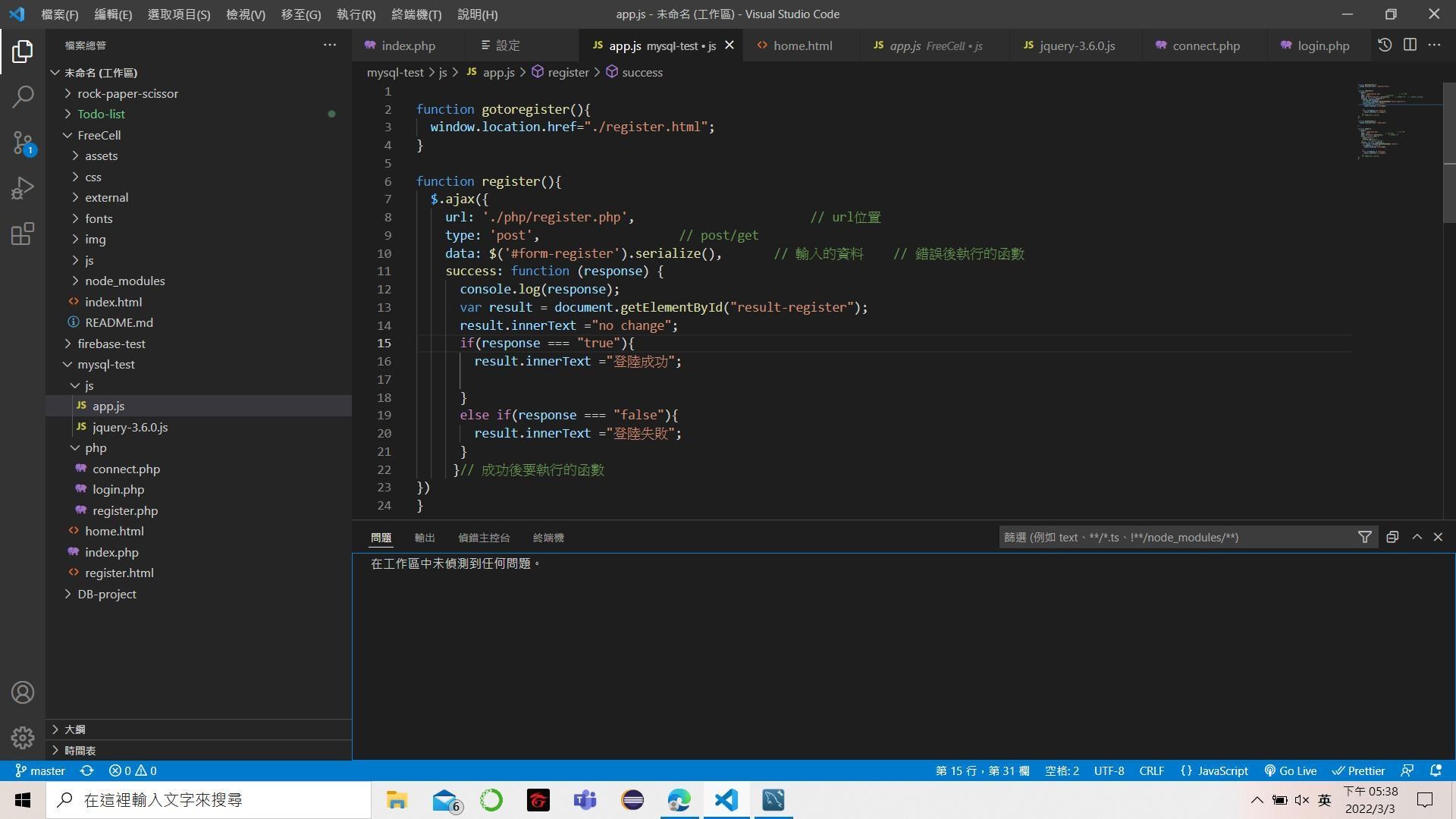1456x819 pixels.
Task: Split the editor to the right
Action: tap(1410, 45)
